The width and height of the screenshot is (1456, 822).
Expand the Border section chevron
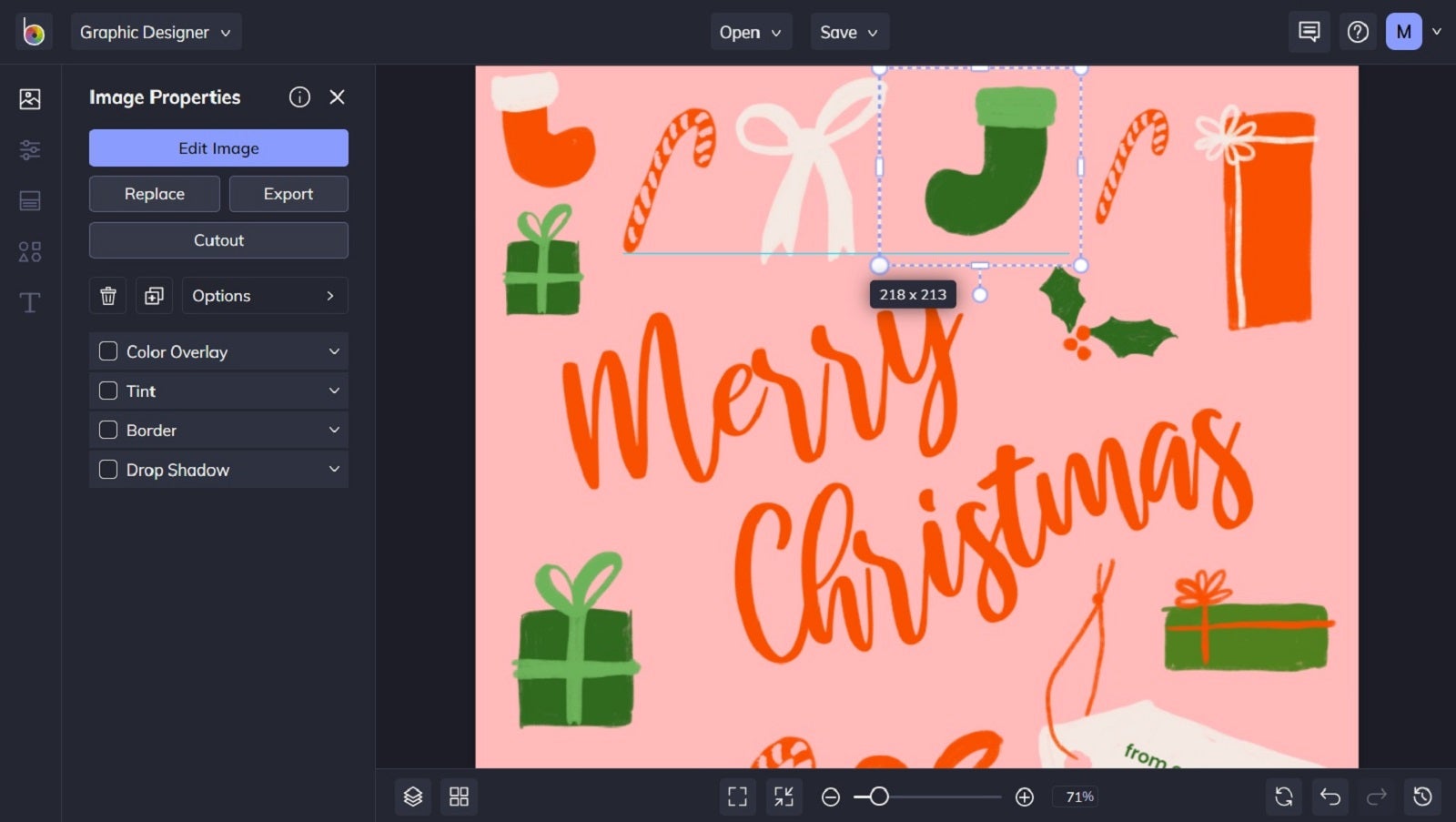pyautogui.click(x=334, y=430)
